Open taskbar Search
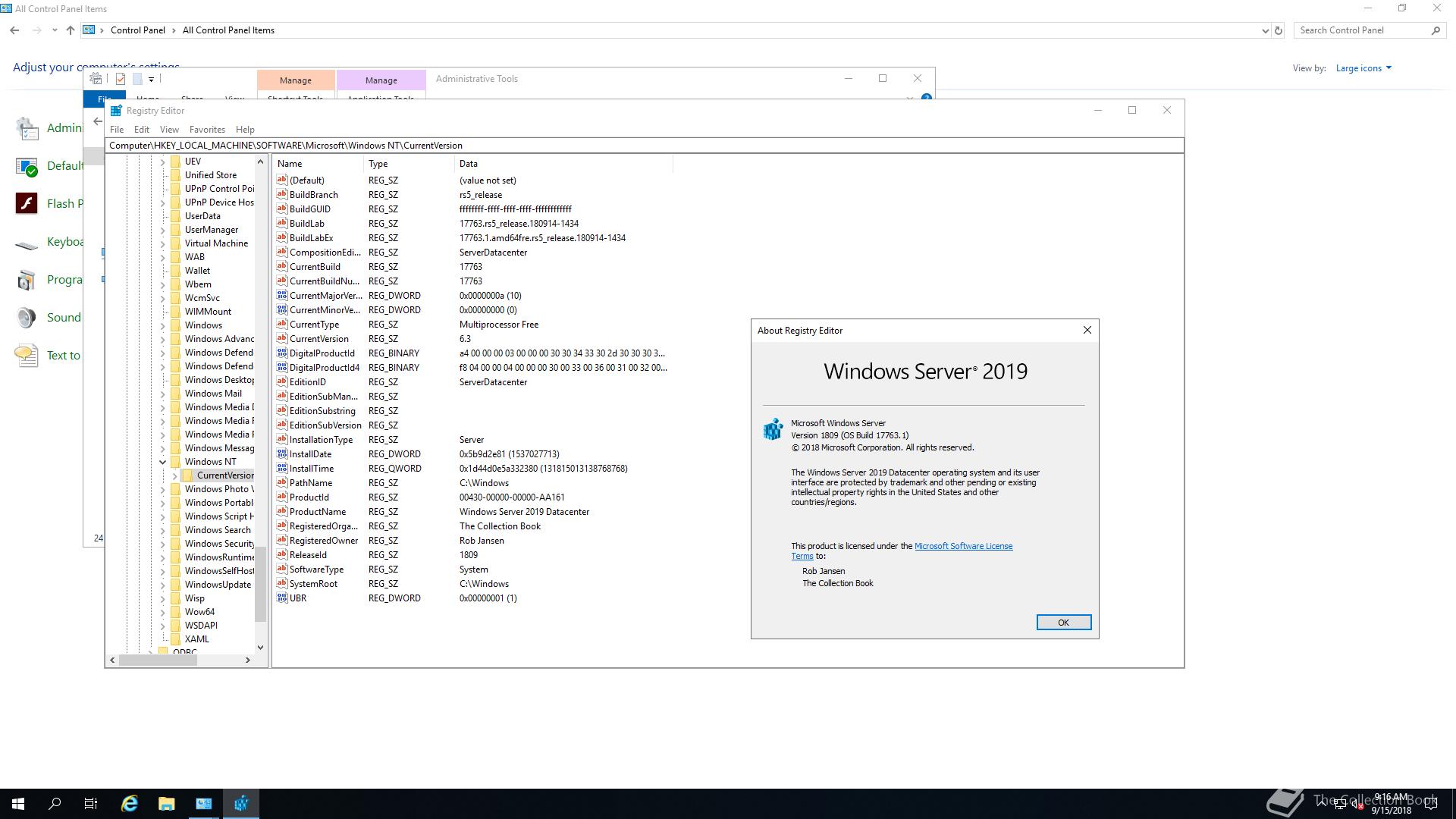This screenshot has width=1456, height=819. [55, 804]
